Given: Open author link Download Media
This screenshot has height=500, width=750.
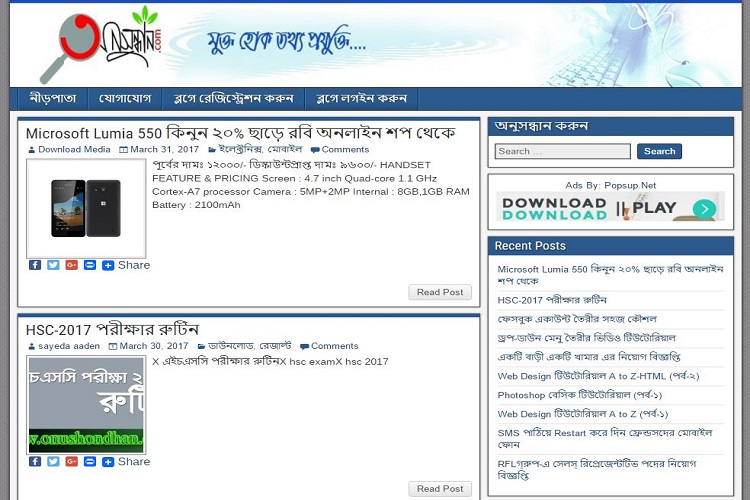Looking at the screenshot, I should point(74,149).
